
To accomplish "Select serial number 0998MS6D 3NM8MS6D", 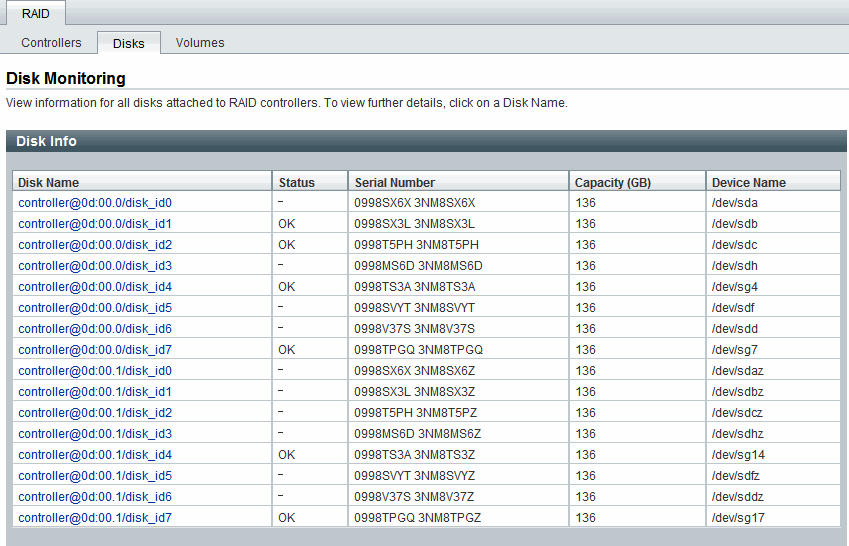I will (x=418, y=266).
